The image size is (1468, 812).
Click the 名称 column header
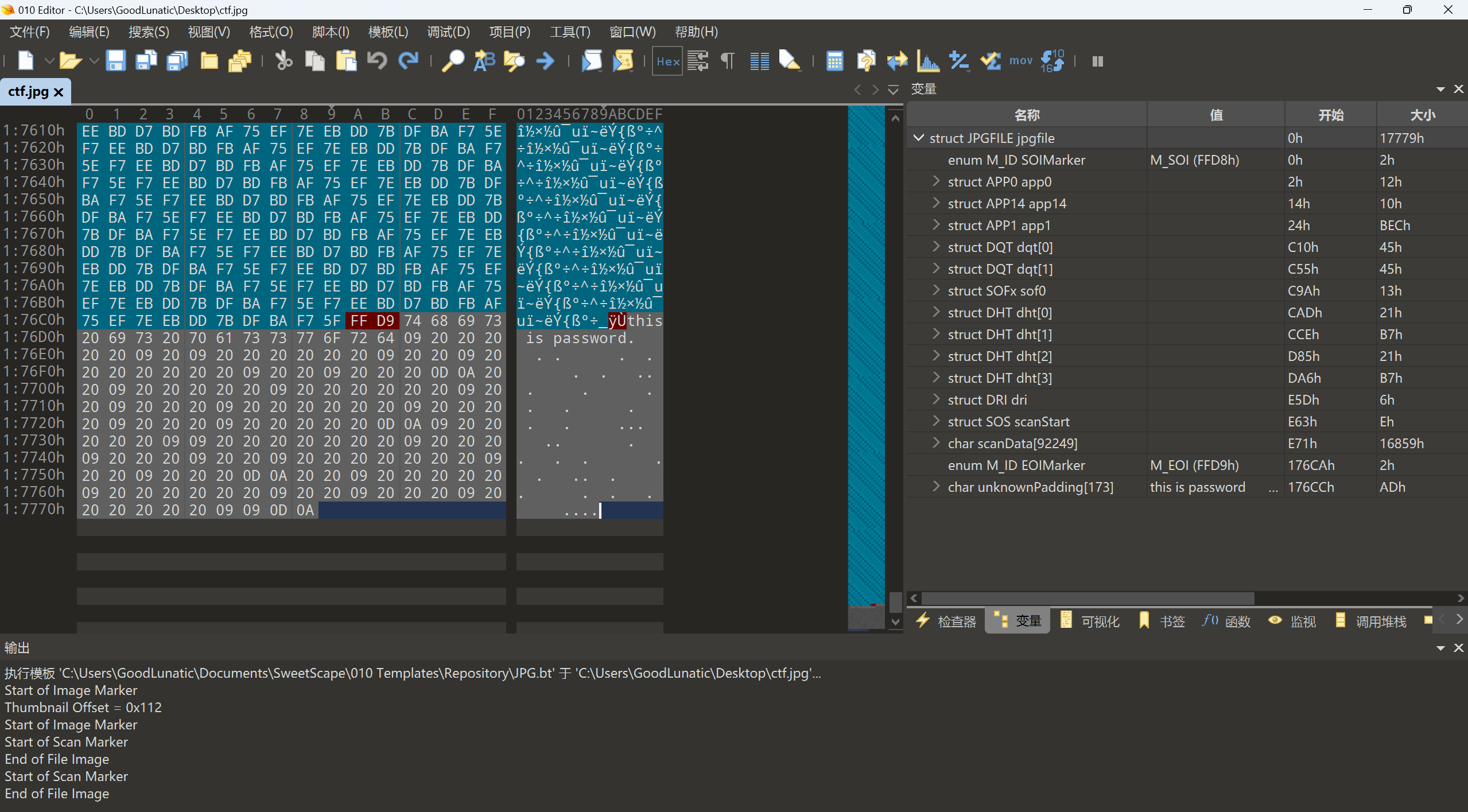coord(1027,115)
